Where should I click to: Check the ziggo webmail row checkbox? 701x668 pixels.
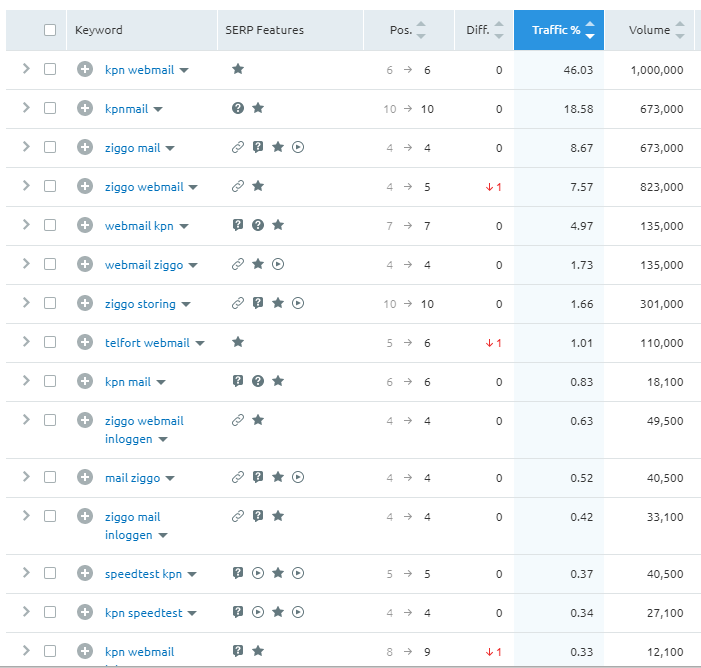pos(50,186)
